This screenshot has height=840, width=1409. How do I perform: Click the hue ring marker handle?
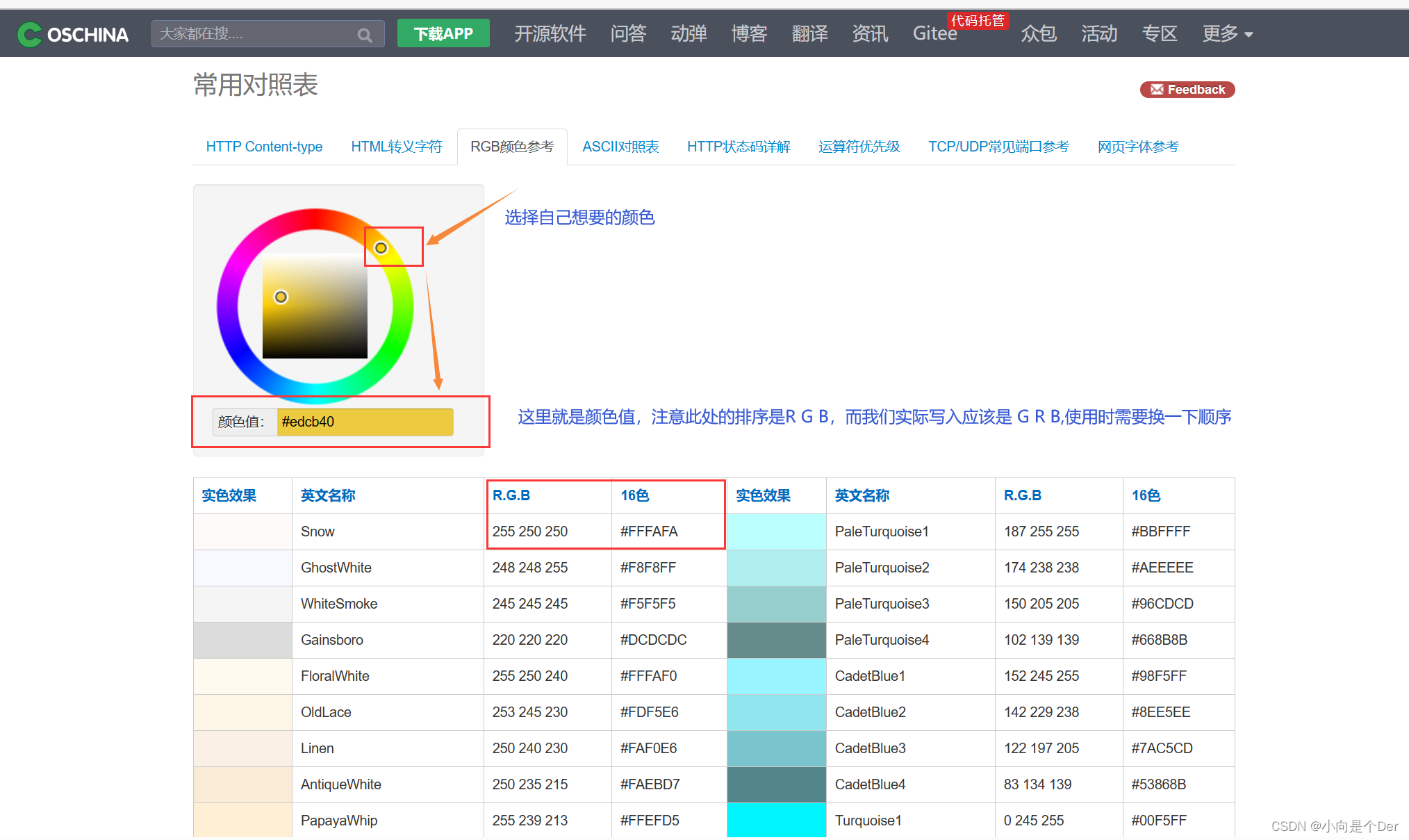click(381, 248)
